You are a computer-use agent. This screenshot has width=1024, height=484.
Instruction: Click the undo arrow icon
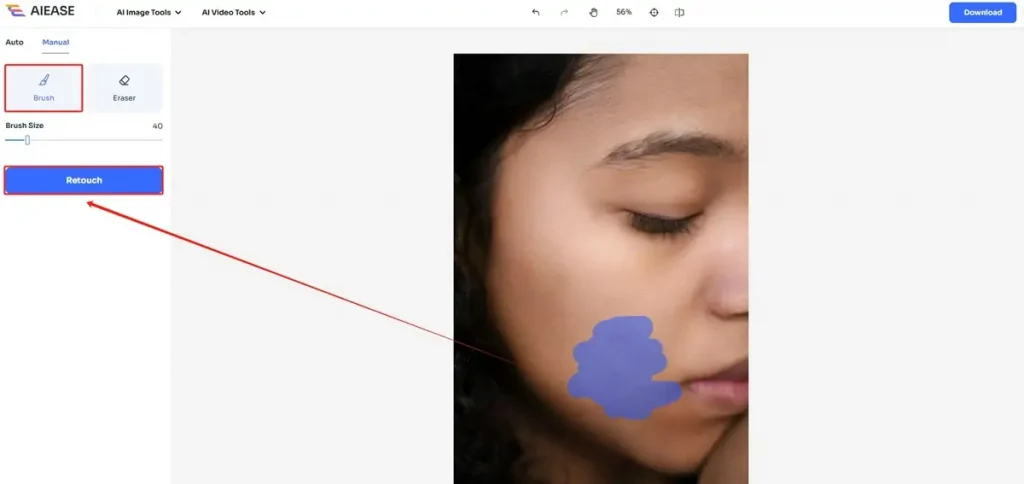point(536,13)
